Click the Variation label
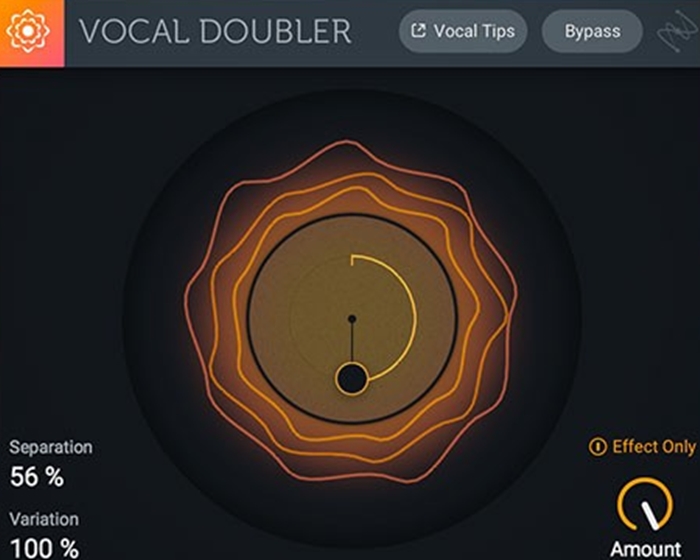The image size is (700, 560). 44,519
